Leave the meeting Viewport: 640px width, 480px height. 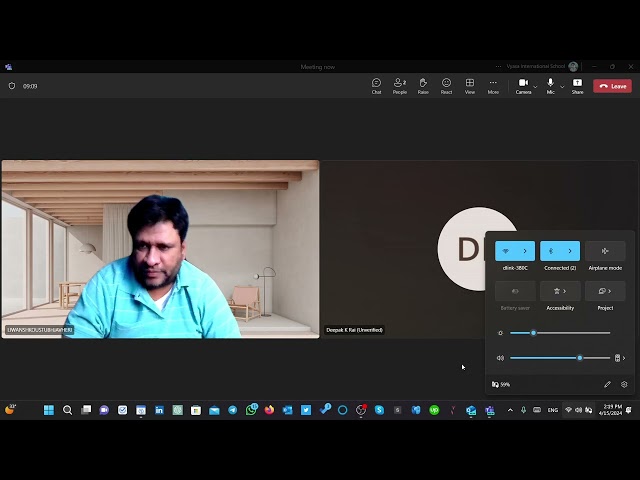[x=612, y=86]
